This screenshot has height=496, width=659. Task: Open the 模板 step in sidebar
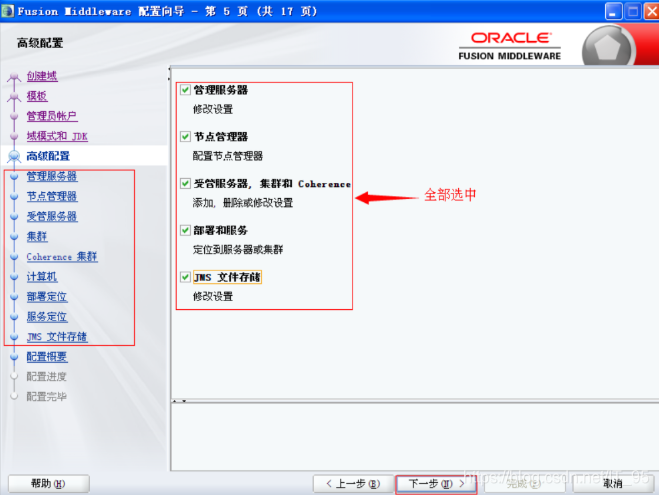[37, 96]
